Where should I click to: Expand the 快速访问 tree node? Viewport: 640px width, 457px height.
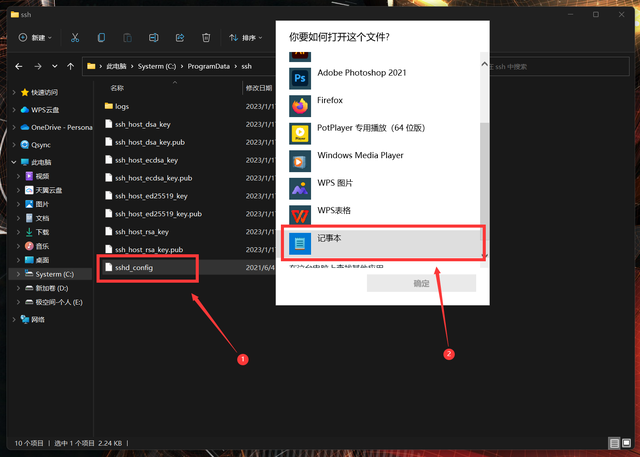14,92
